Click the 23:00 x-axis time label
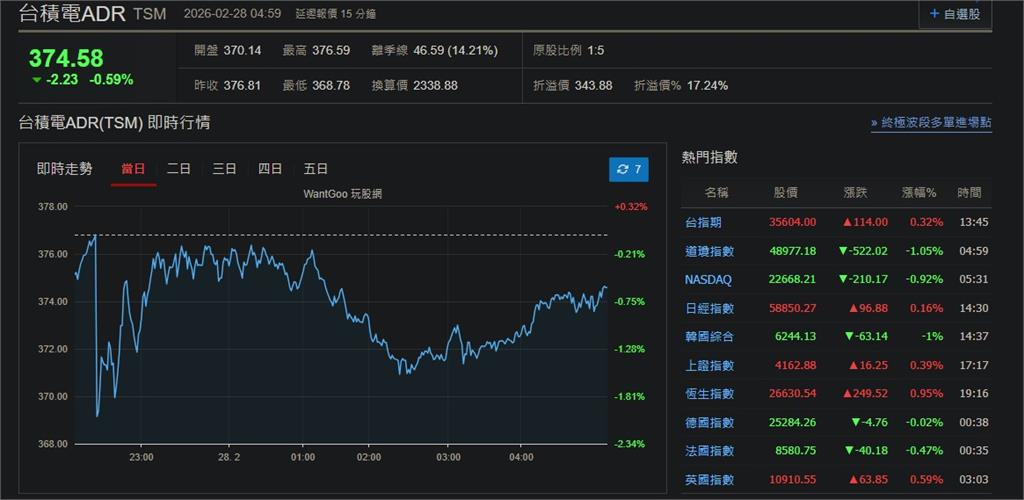 click(x=142, y=458)
